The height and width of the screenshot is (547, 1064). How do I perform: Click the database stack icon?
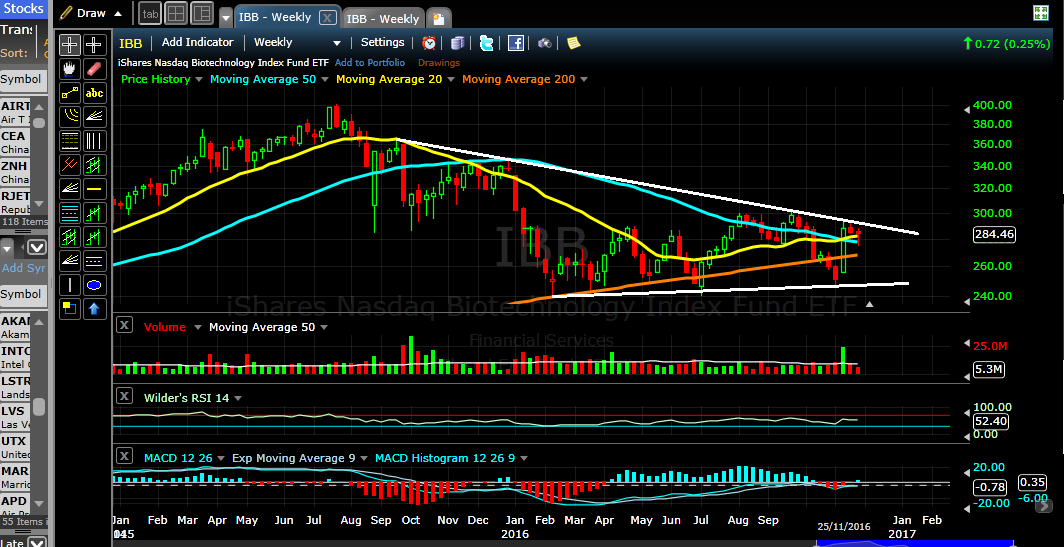458,43
